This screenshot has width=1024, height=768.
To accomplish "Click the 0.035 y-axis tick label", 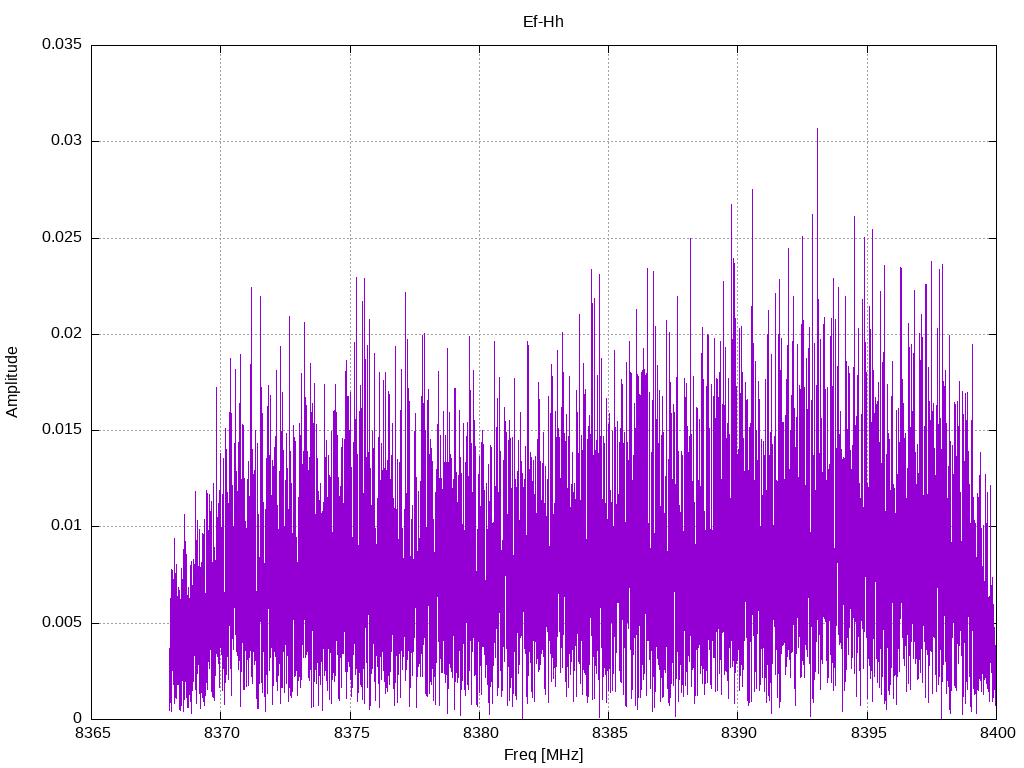I will [62, 44].
